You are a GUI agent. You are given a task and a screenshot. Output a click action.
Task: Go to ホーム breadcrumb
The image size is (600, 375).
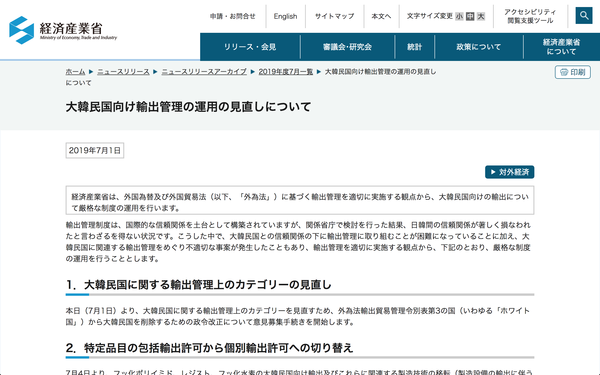(75, 72)
